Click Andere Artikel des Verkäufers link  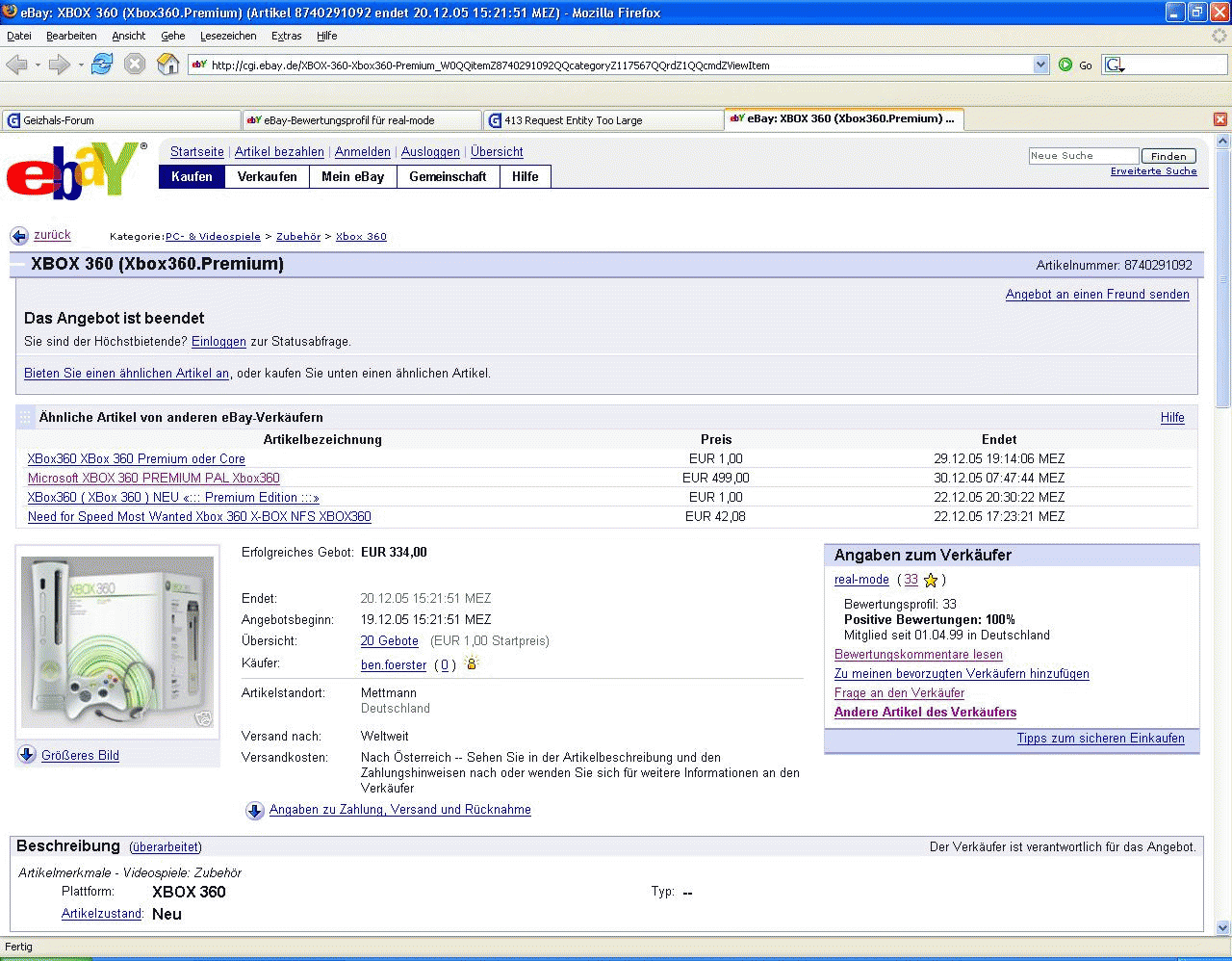tap(925, 713)
